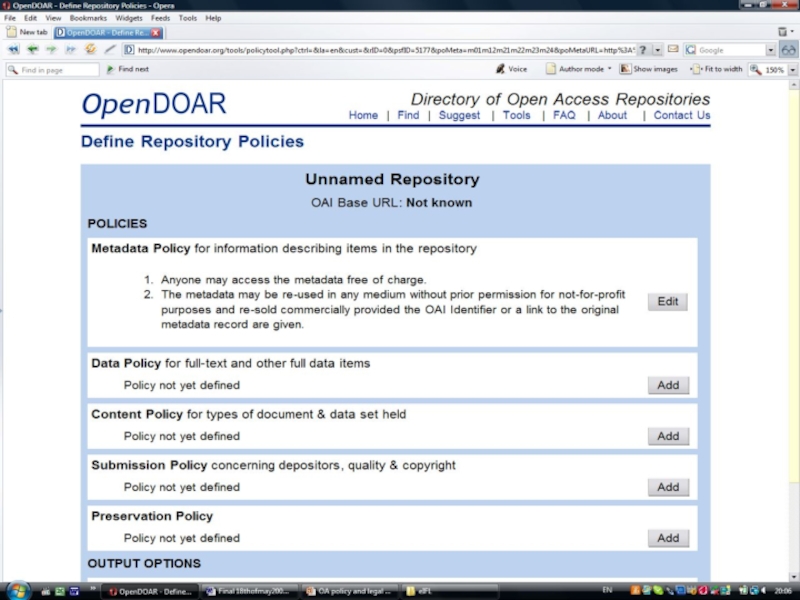Follow the FAQ link in site navigation
Viewport: 800px width, 600px height.
(564, 115)
